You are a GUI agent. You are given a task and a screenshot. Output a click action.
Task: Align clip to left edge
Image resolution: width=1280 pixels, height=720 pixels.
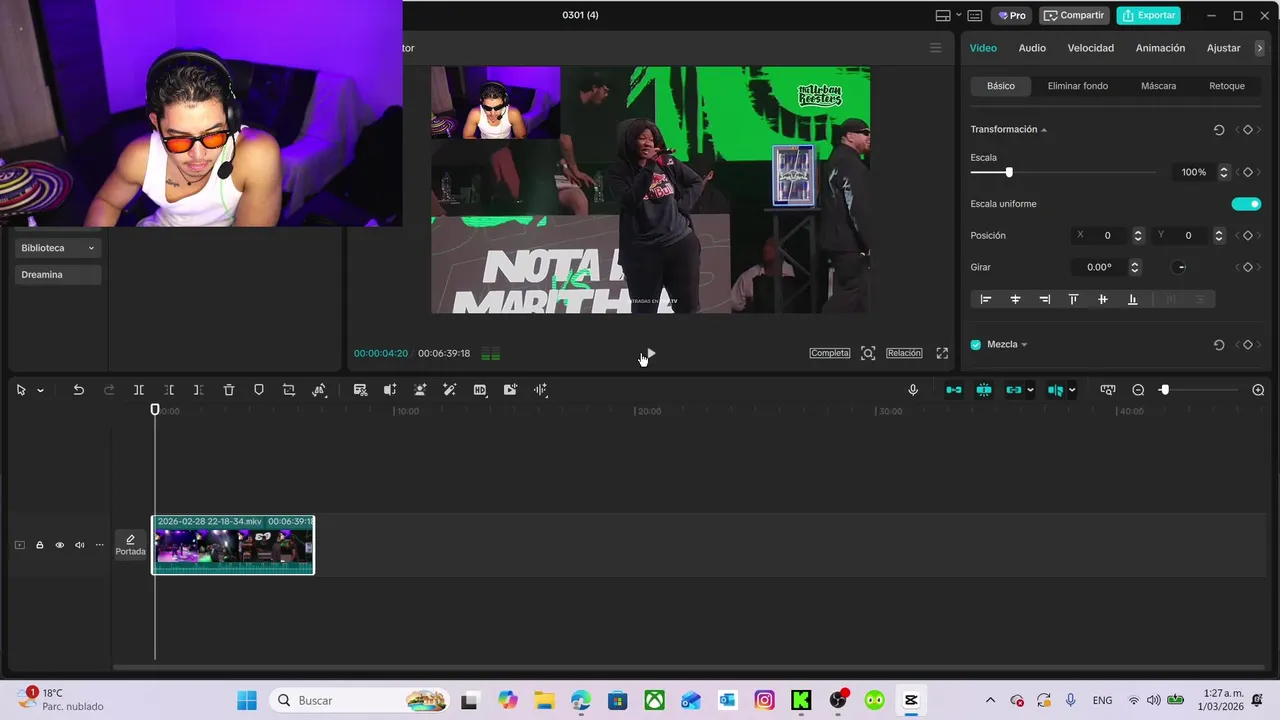pyautogui.click(x=986, y=299)
